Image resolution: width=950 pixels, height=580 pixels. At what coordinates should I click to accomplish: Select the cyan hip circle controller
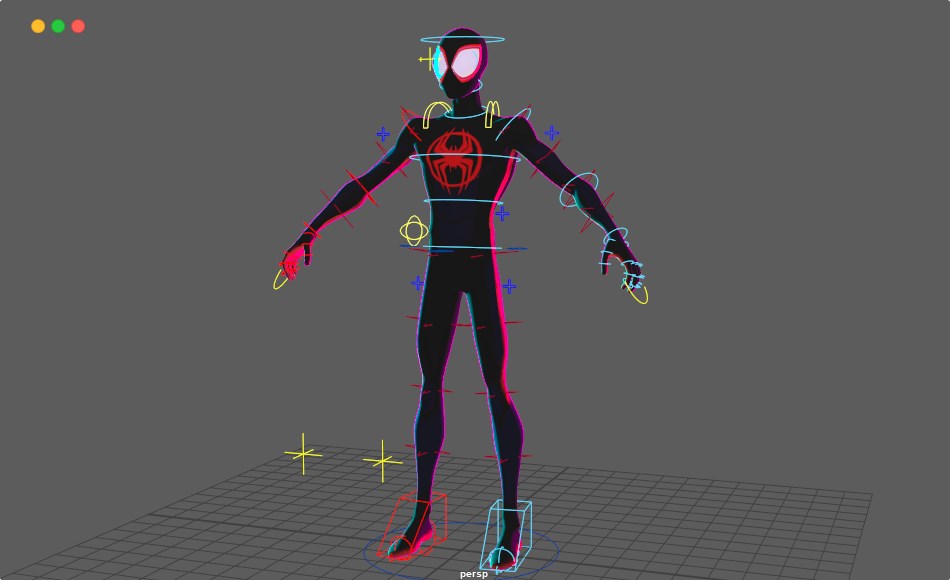tap(459, 247)
